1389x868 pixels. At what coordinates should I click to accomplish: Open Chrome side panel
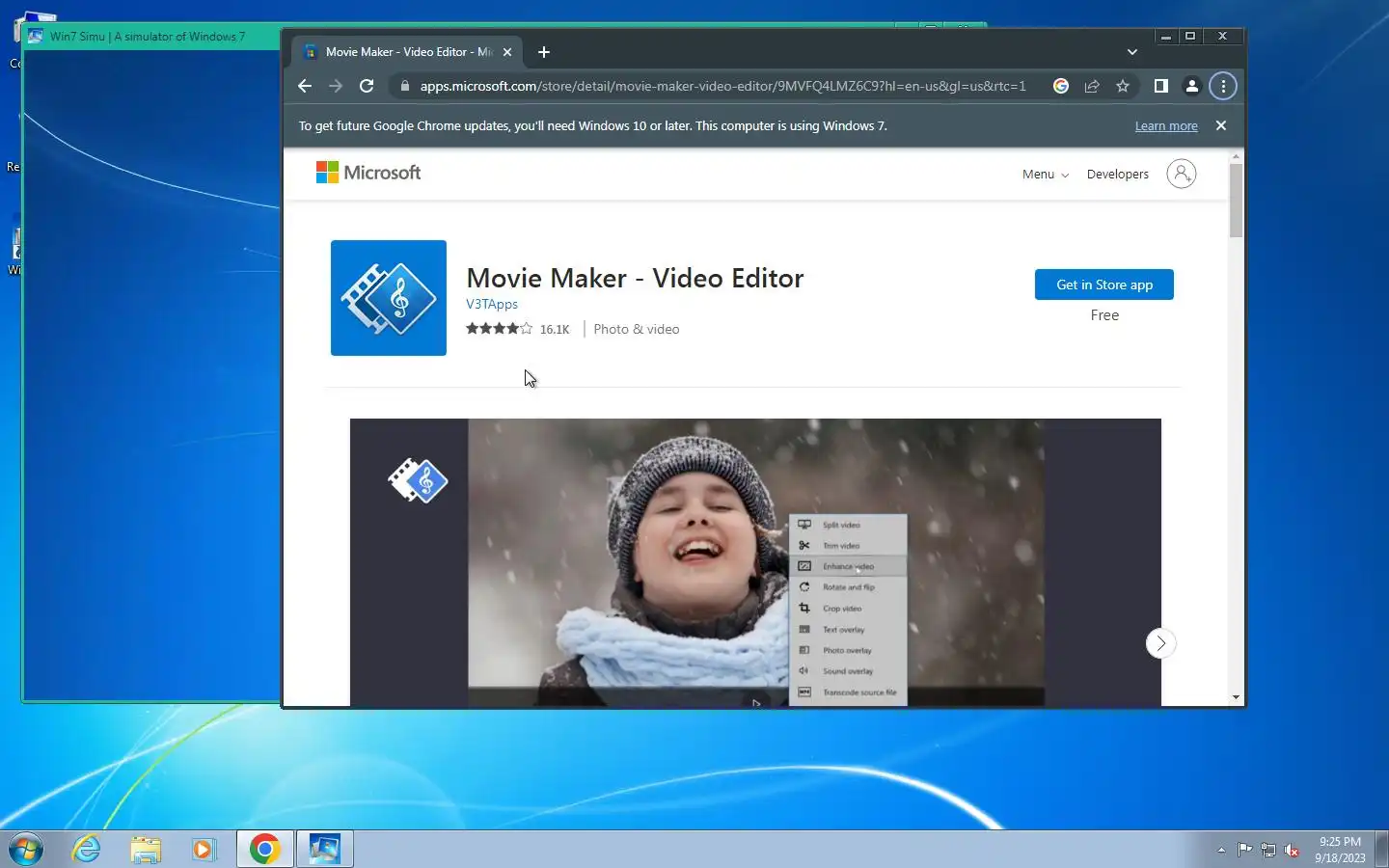[x=1161, y=86]
